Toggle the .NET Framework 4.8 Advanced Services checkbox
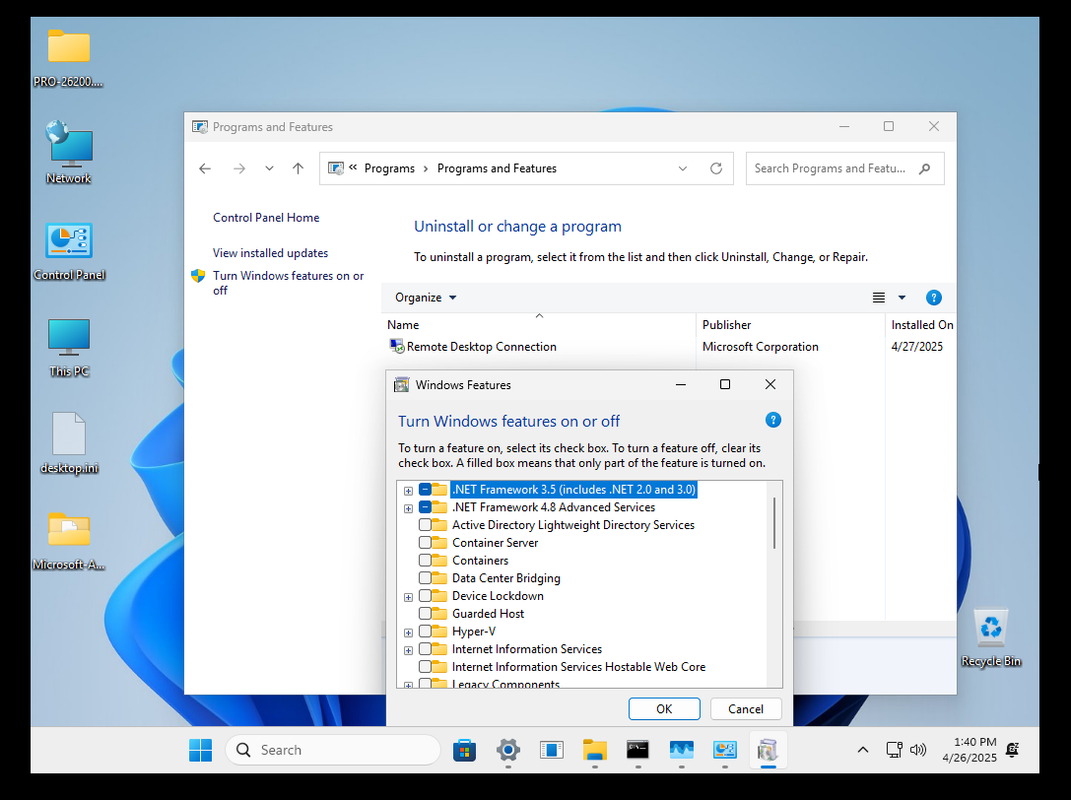This screenshot has height=800, width=1071. click(425, 507)
